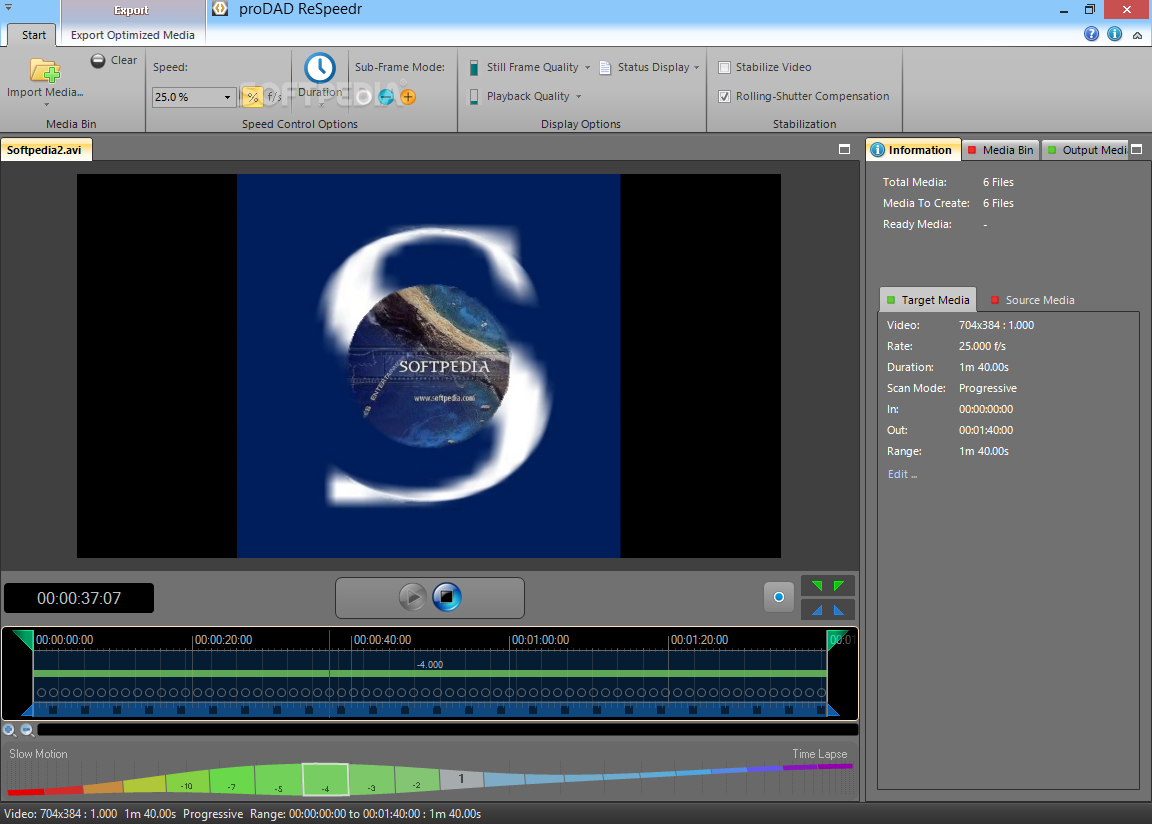The image size is (1152, 824).
Task: Enable the Stabilize Video checkbox
Action: point(724,68)
